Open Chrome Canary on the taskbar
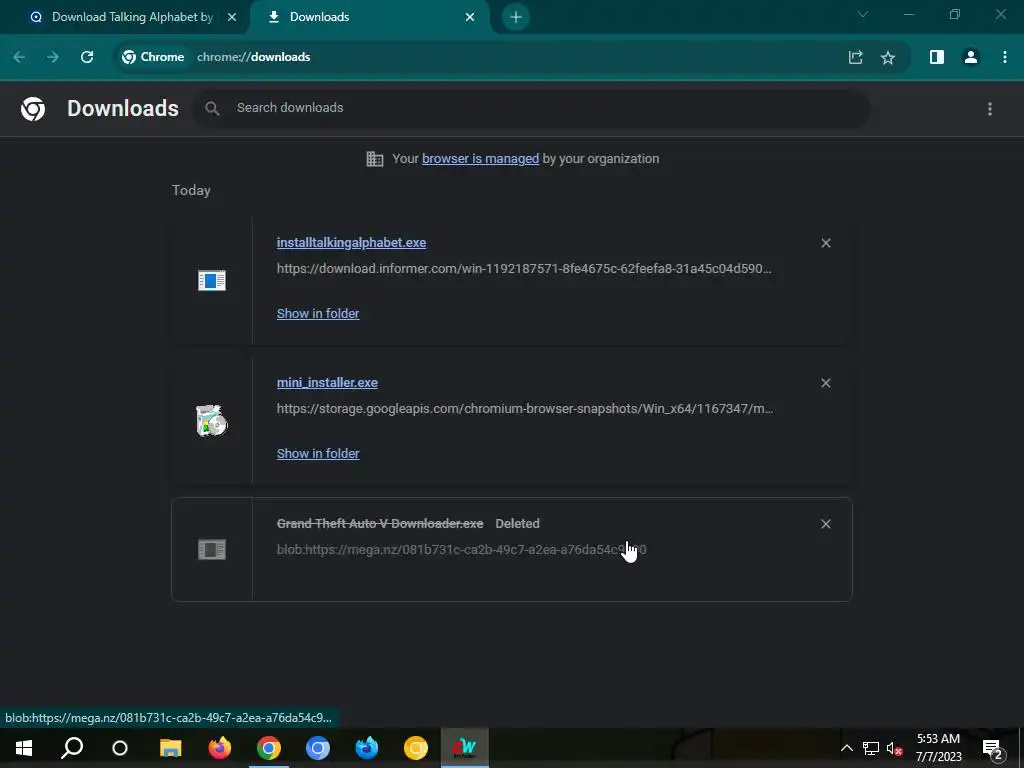Image resolution: width=1024 pixels, height=768 pixels. 415,748
